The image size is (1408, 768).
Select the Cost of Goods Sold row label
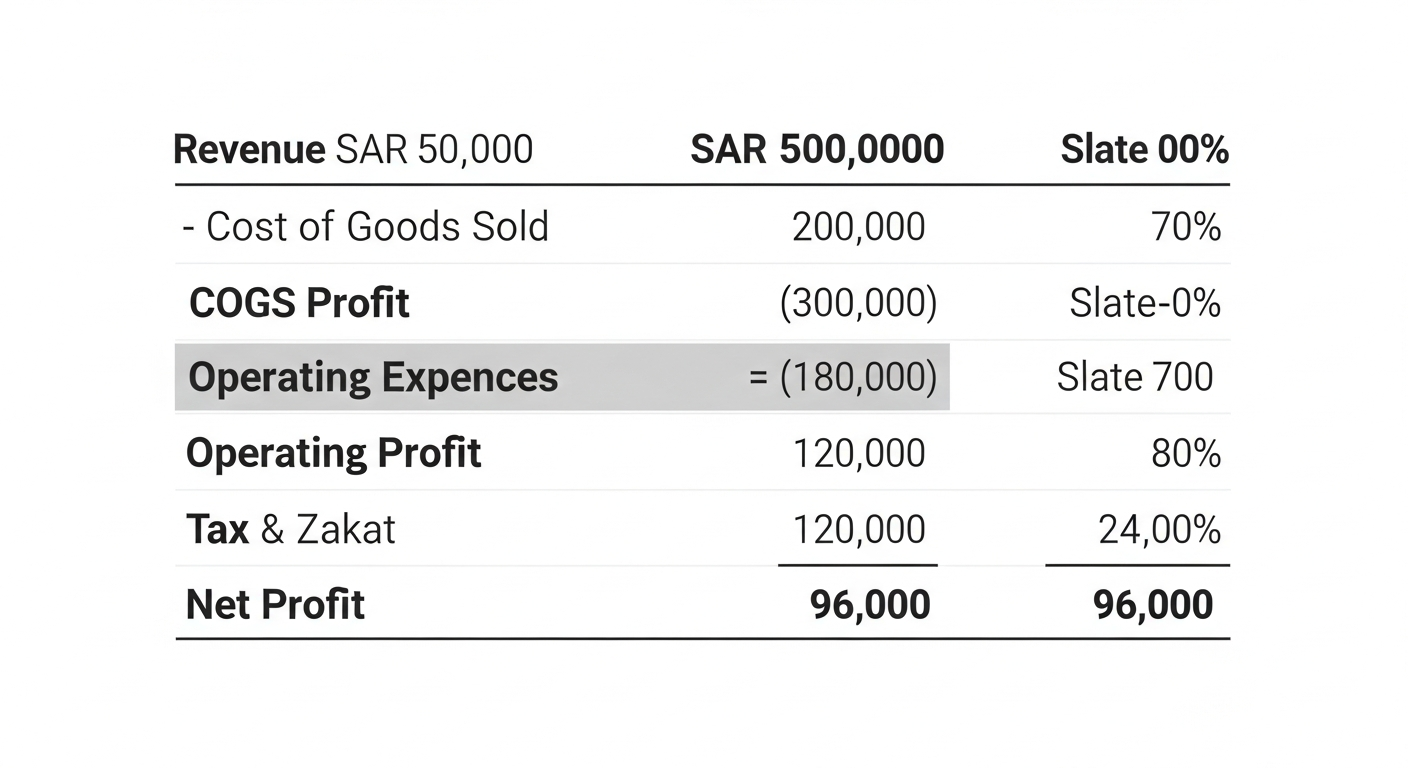tap(366, 227)
